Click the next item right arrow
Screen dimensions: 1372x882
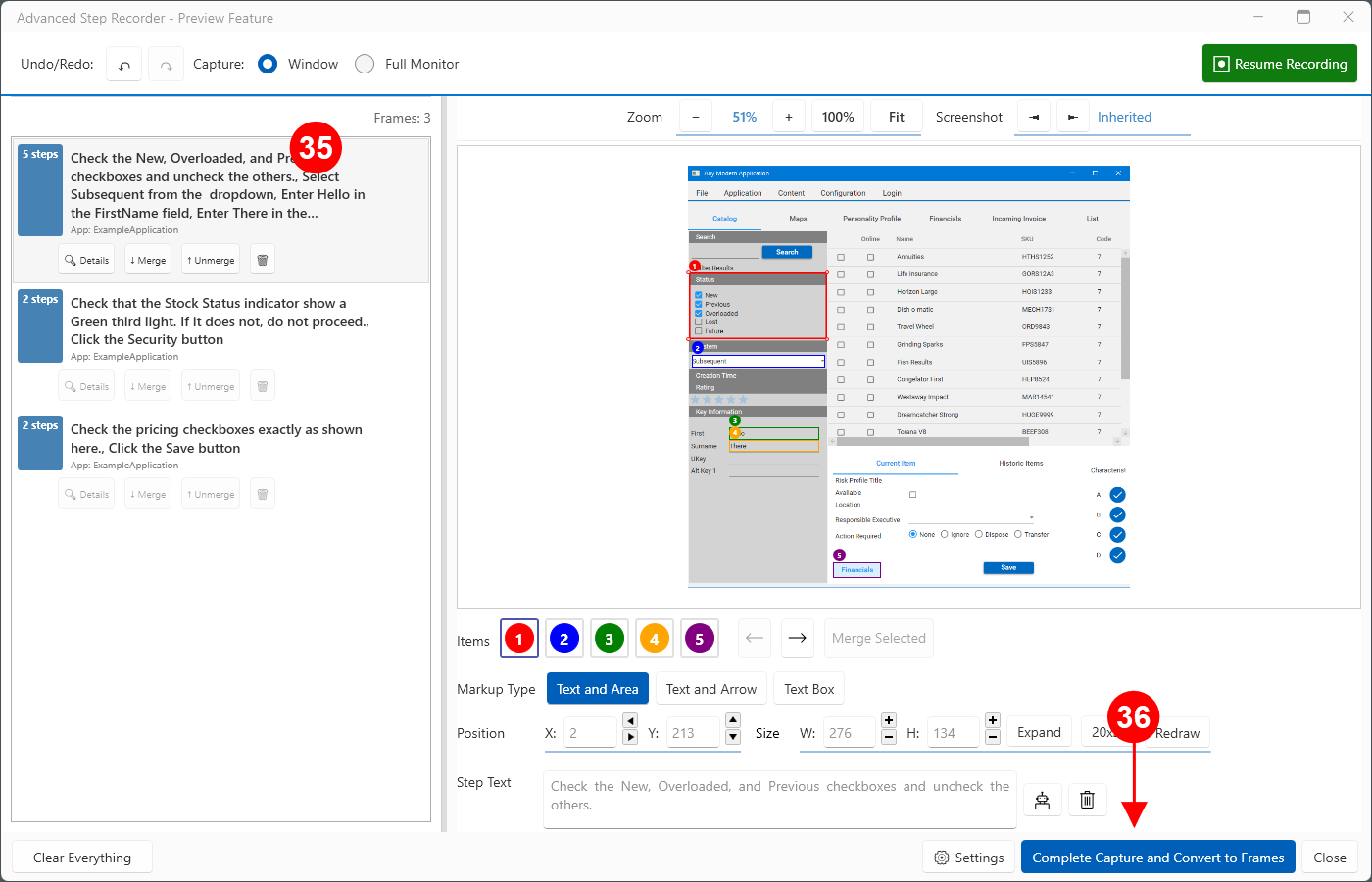(798, 638)
